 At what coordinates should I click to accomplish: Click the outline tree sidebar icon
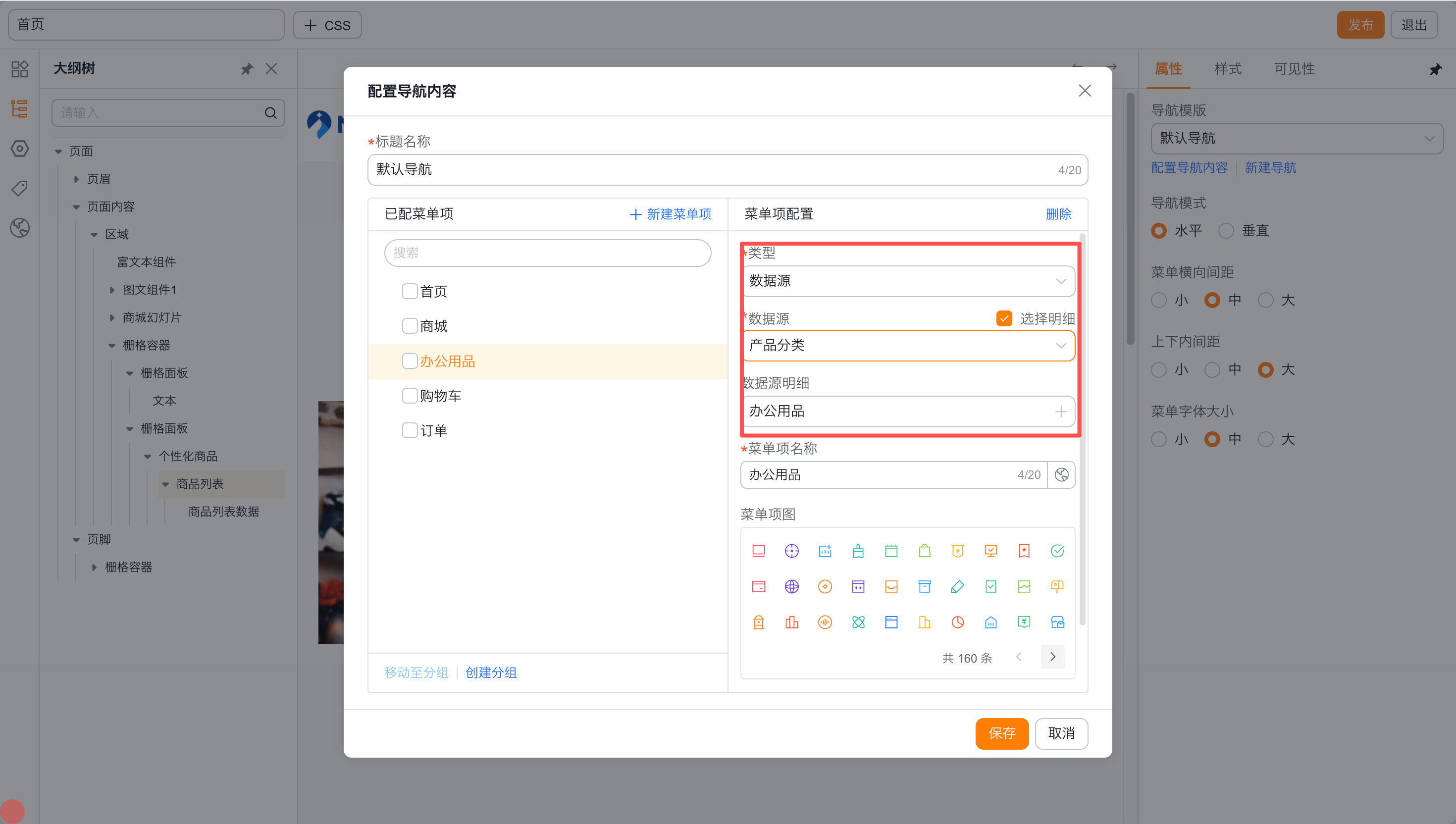20,108
